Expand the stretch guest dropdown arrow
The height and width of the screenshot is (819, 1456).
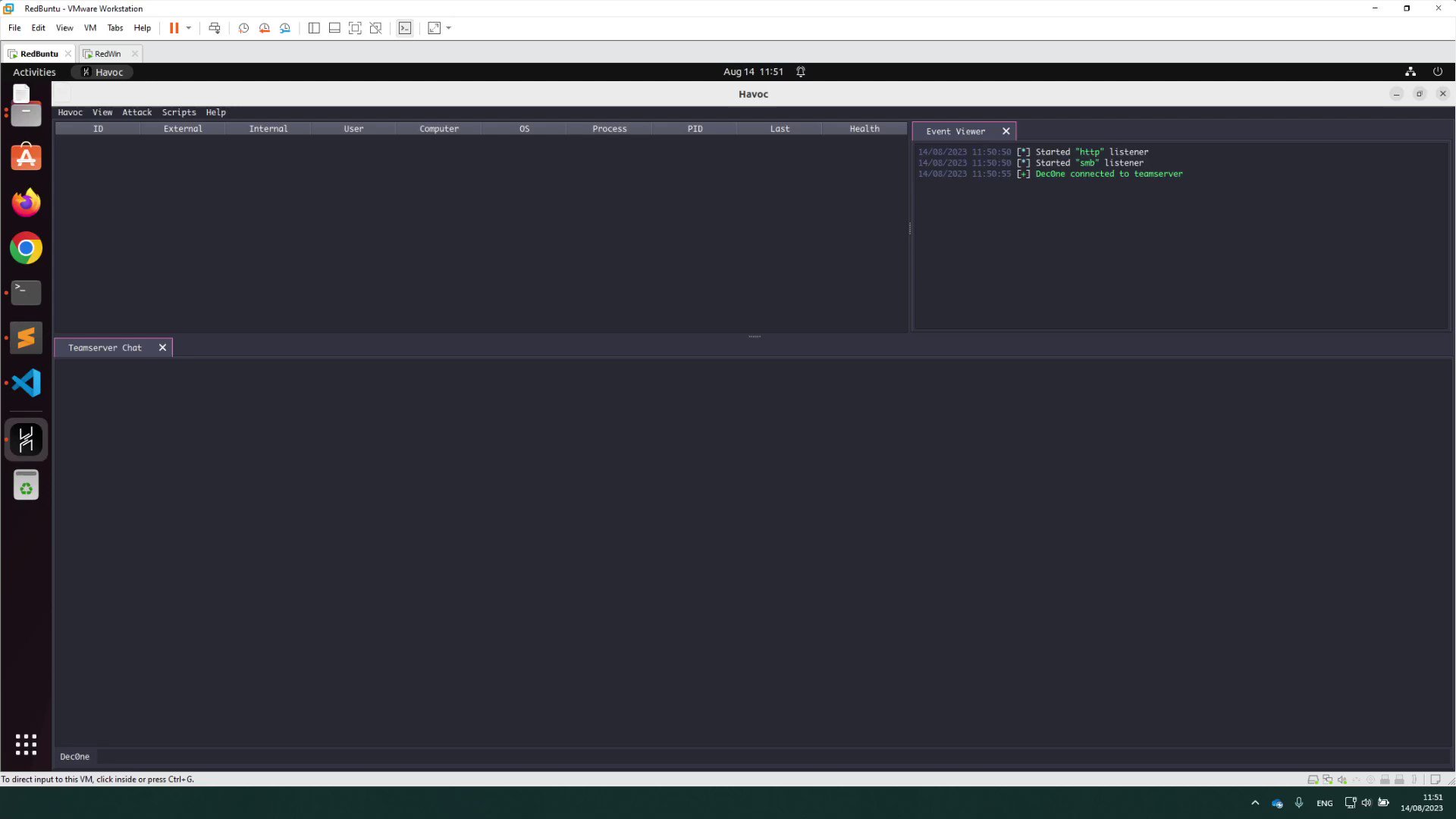pyautogui.click(x=449, y=28)
